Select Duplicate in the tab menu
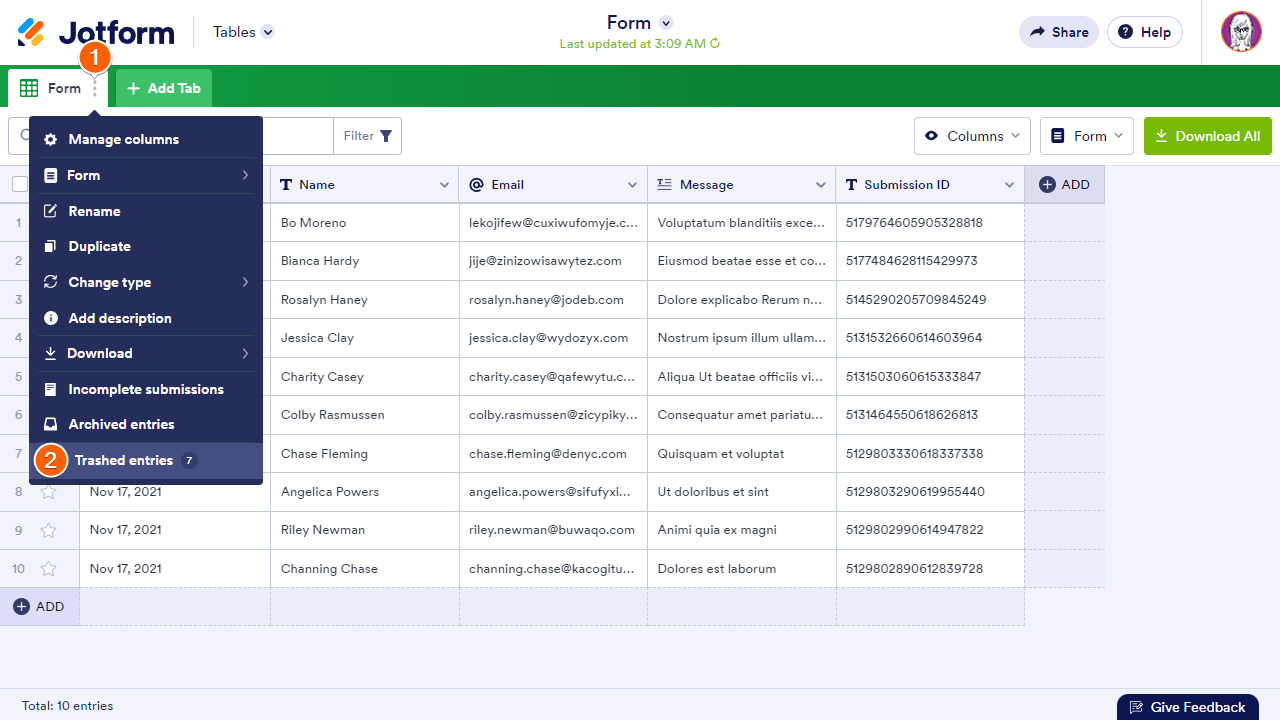The image size is (1280, 720). point(100,246)
